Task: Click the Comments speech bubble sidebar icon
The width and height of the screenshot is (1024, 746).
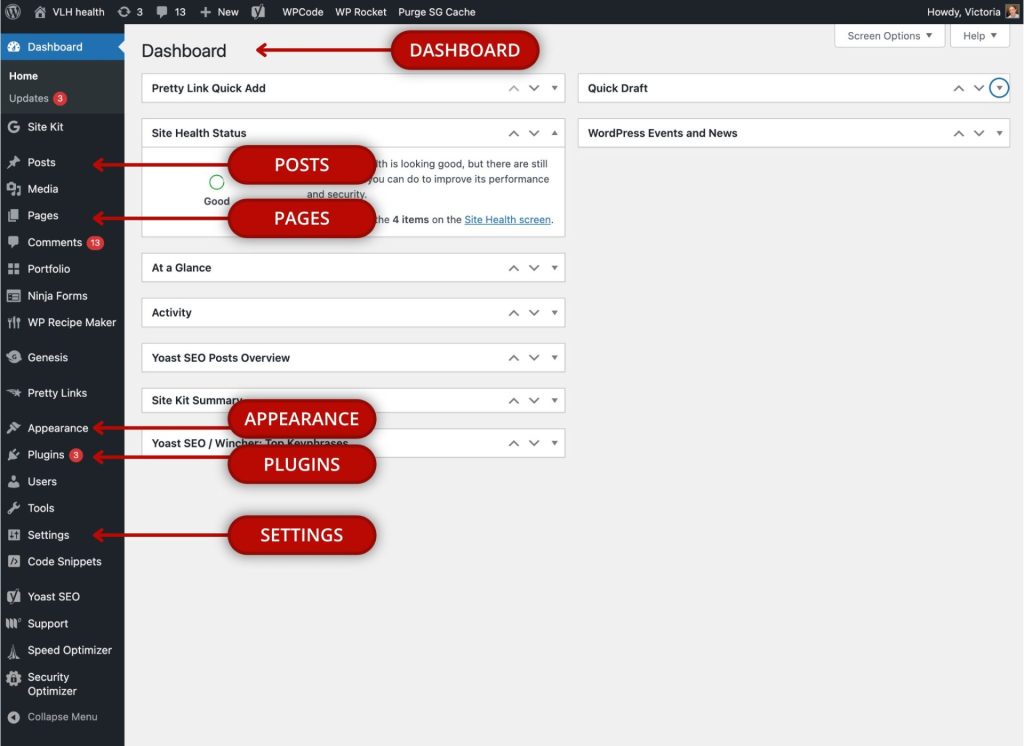Action: point(14,242)
